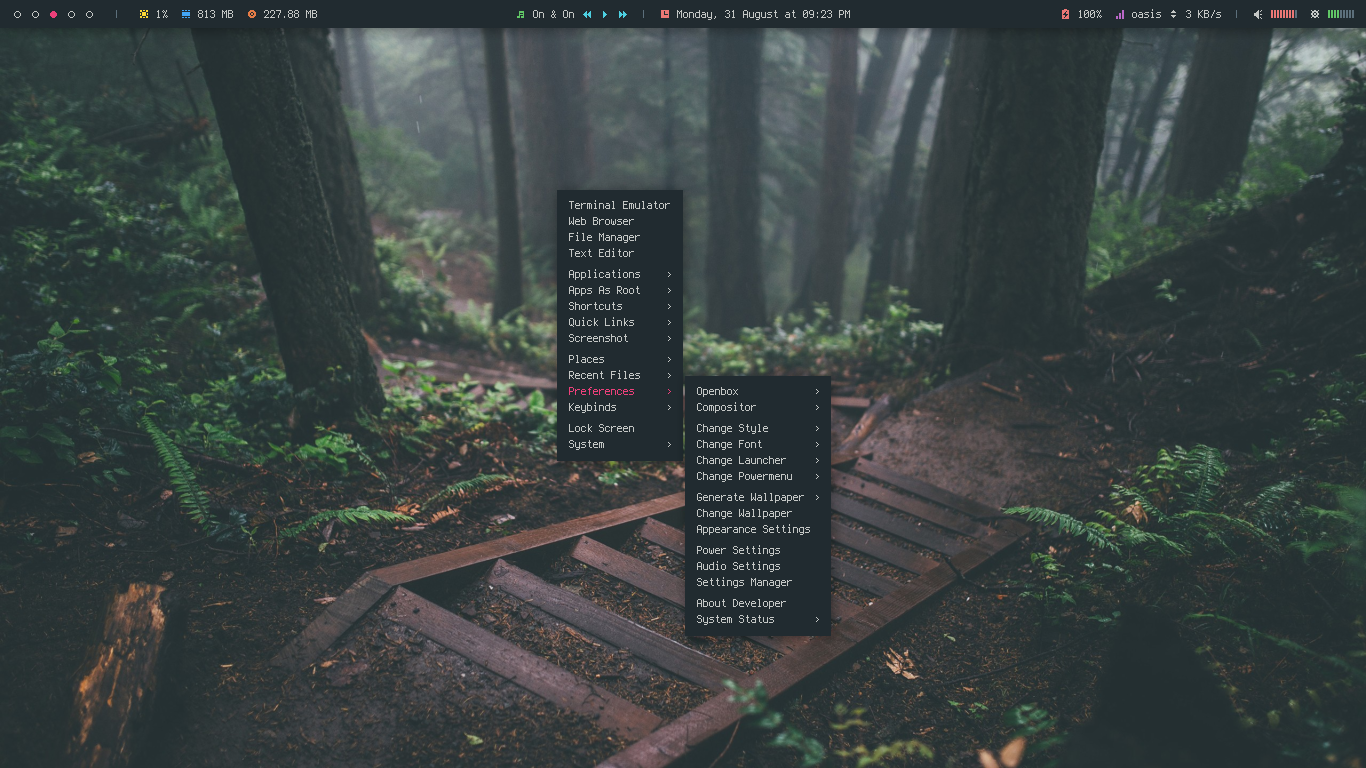Switch to the first workspace dot
Viewport: 1366px width, 768px height.
tap(17, 14)
